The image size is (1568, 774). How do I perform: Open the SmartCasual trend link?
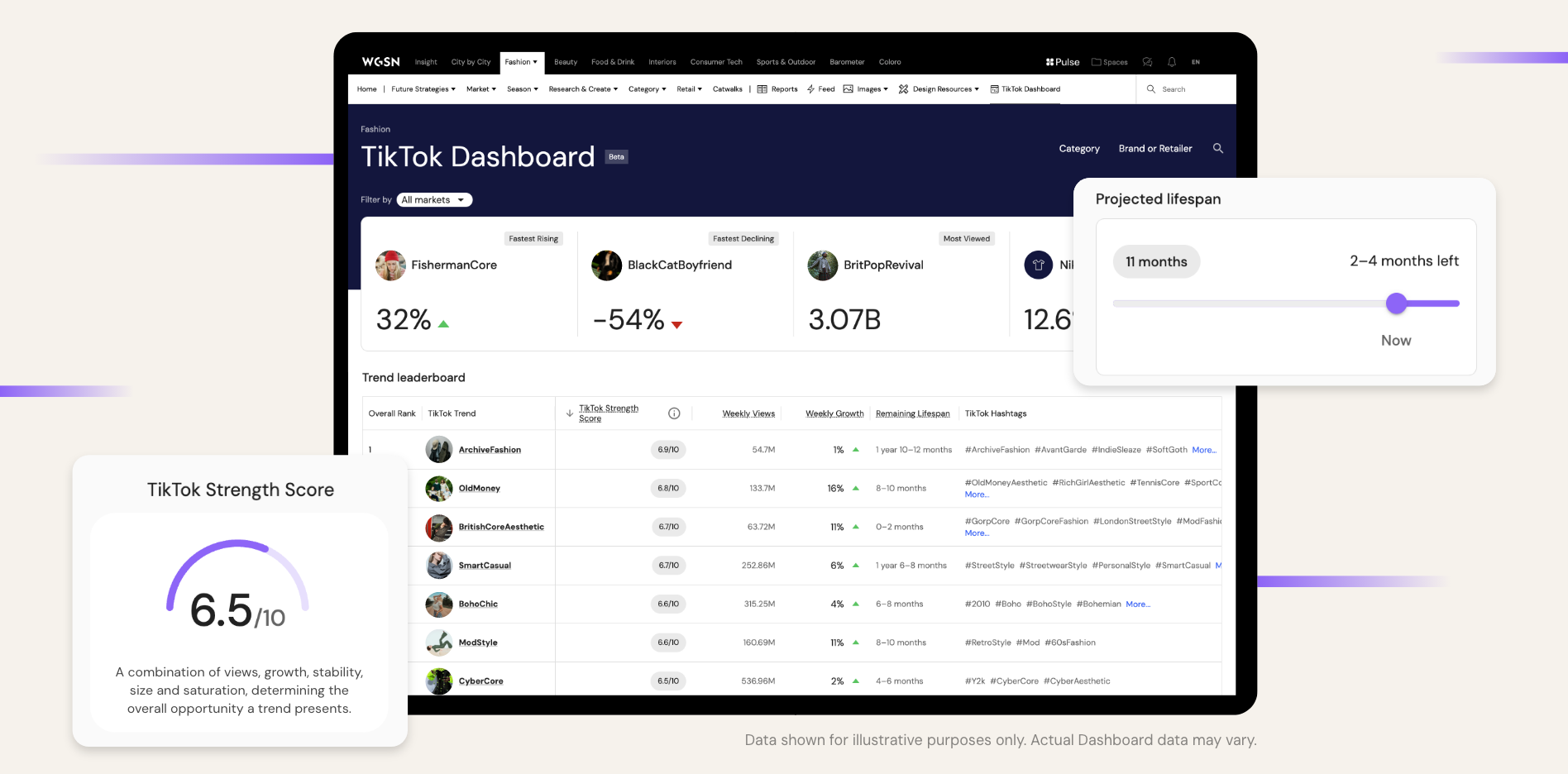pyautogui.click(x=485, y=566)
